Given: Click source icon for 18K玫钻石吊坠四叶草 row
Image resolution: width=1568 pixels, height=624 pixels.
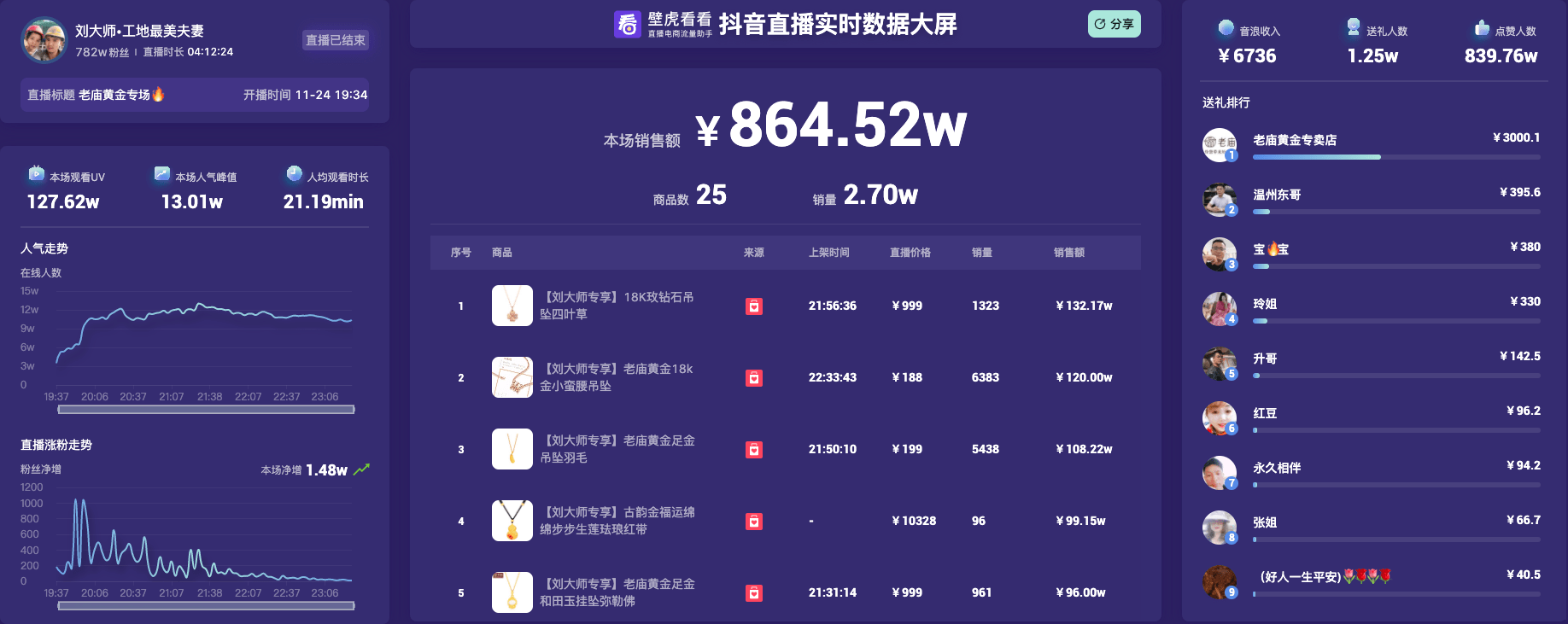Looking at the screenshot, I should tap(754, 306).
